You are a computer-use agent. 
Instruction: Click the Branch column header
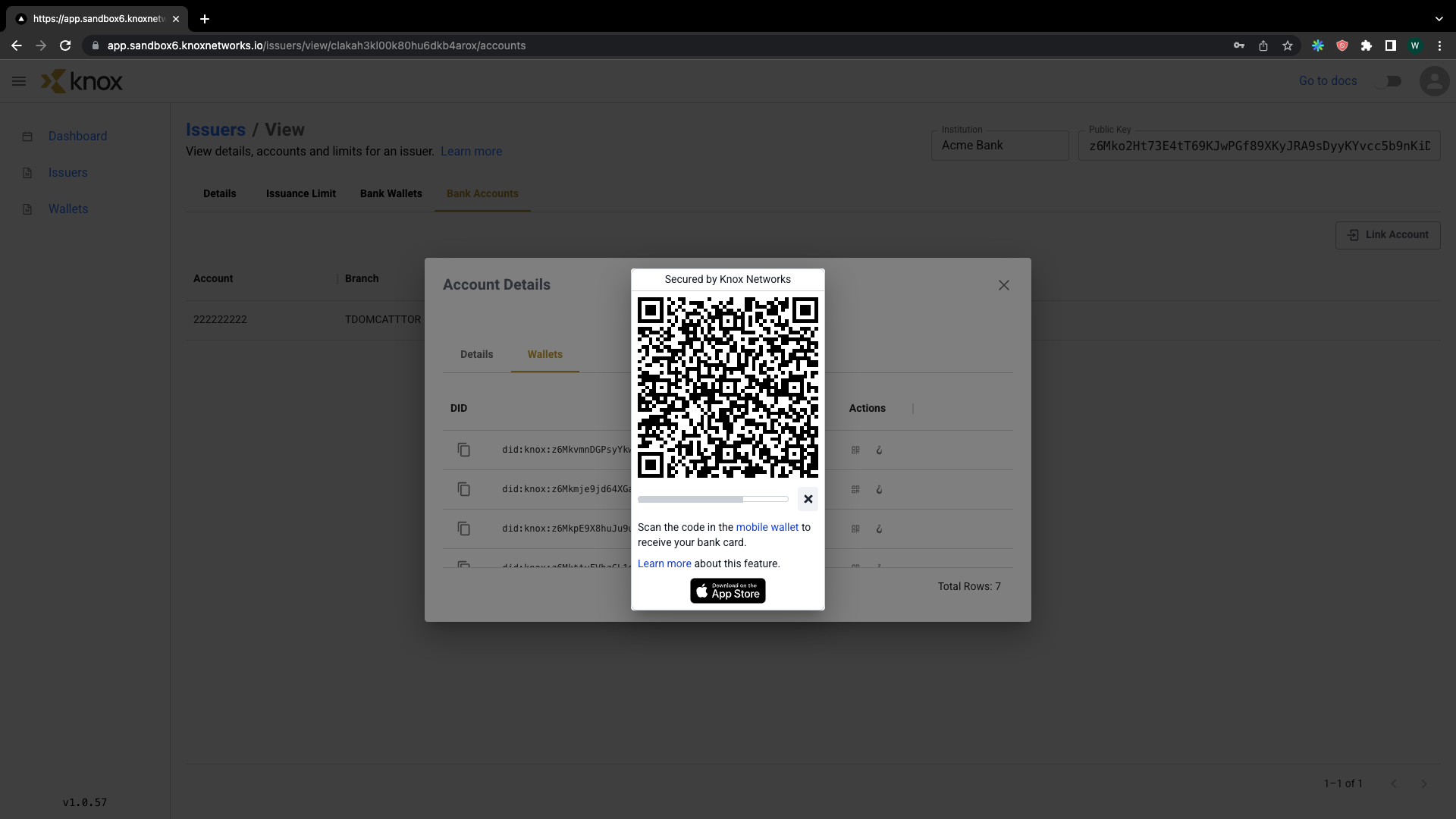(362, 279)
